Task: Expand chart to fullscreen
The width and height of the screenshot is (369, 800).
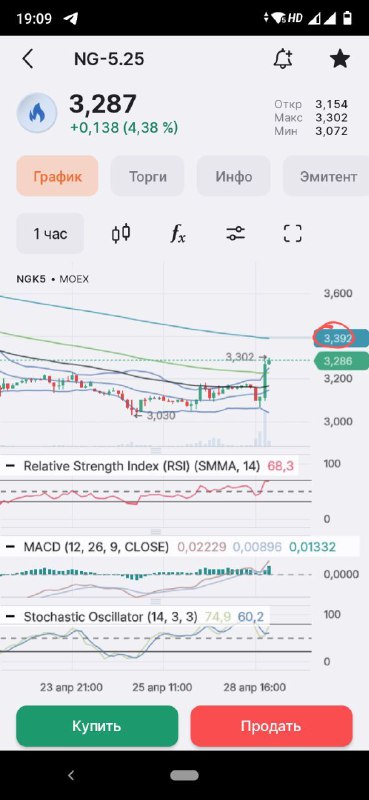Action: click(292, 234)
